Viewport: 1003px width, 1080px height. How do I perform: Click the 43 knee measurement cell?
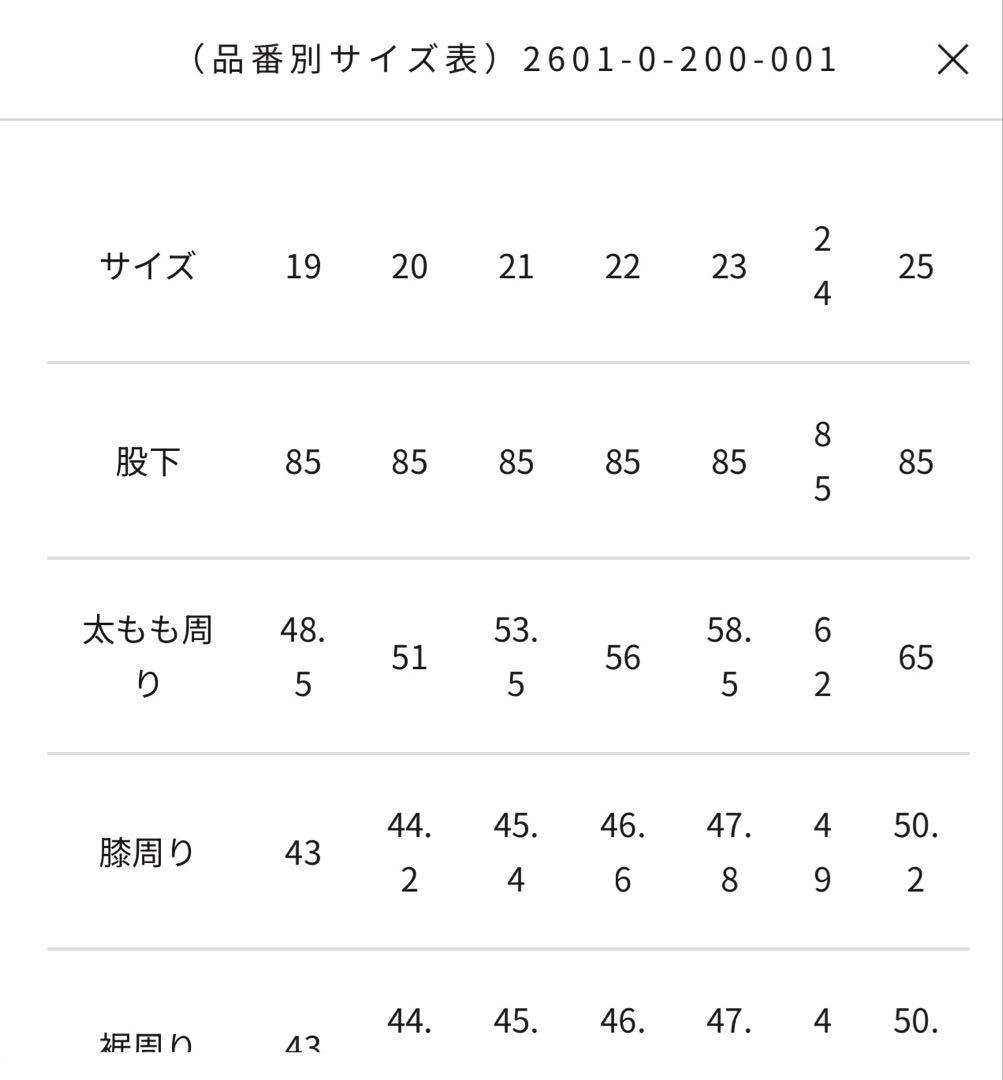tap(304, 853)
